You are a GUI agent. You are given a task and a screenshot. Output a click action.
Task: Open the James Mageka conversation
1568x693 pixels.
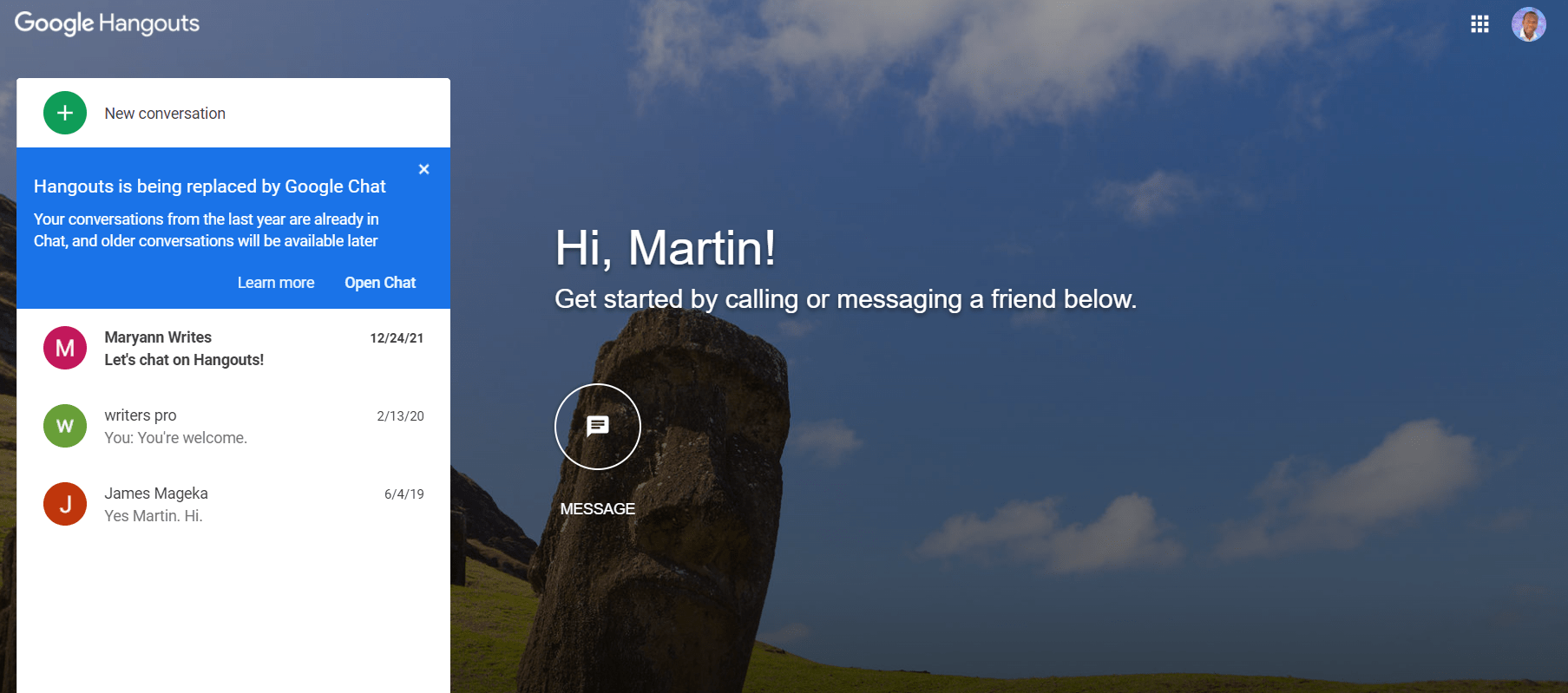(x=233, y=504)
